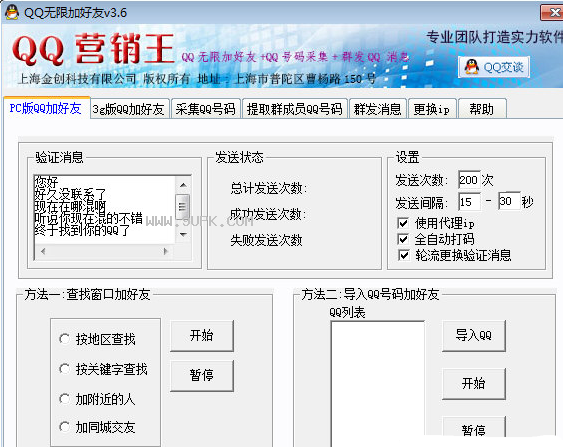Select the 按关键字查找 radio option
This screenshot has width=563, height=447.
tap(65, 369)
